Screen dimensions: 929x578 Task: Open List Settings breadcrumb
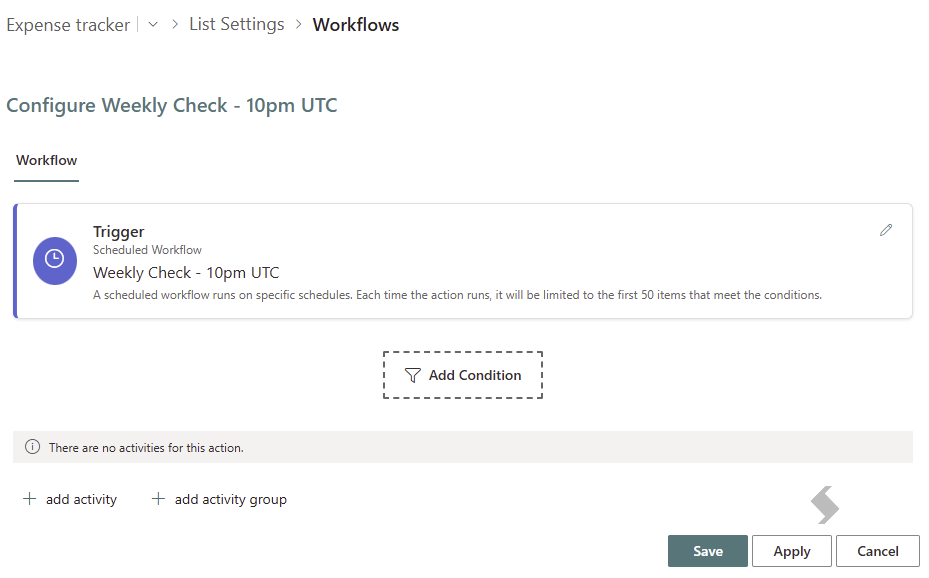pyautogui.click(x=237, y=24)
